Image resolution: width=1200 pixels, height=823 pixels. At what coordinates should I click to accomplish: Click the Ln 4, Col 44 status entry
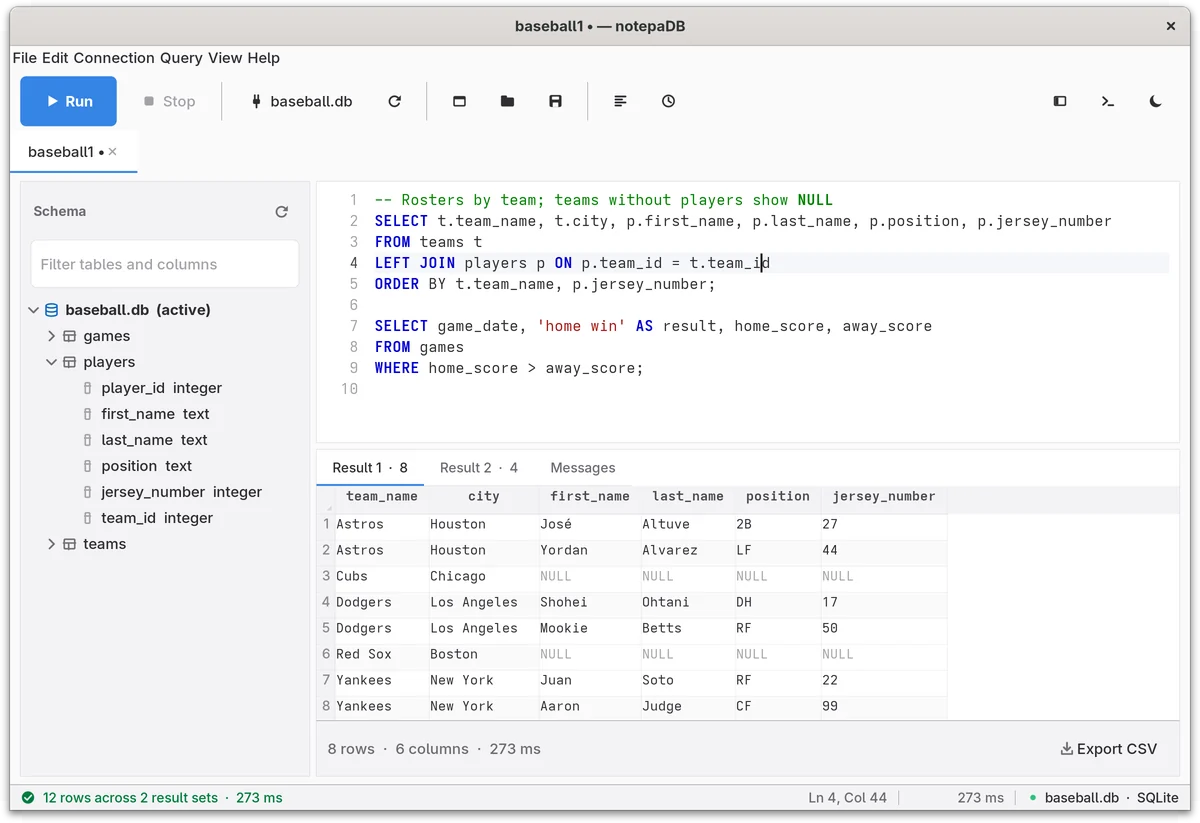[848, 798]
